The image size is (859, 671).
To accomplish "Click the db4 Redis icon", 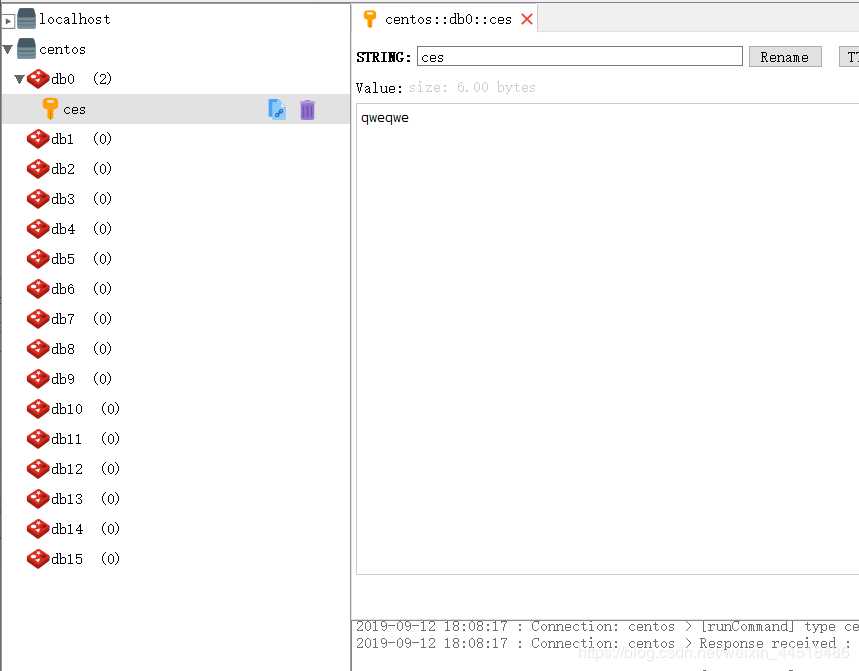I will 38,229.
